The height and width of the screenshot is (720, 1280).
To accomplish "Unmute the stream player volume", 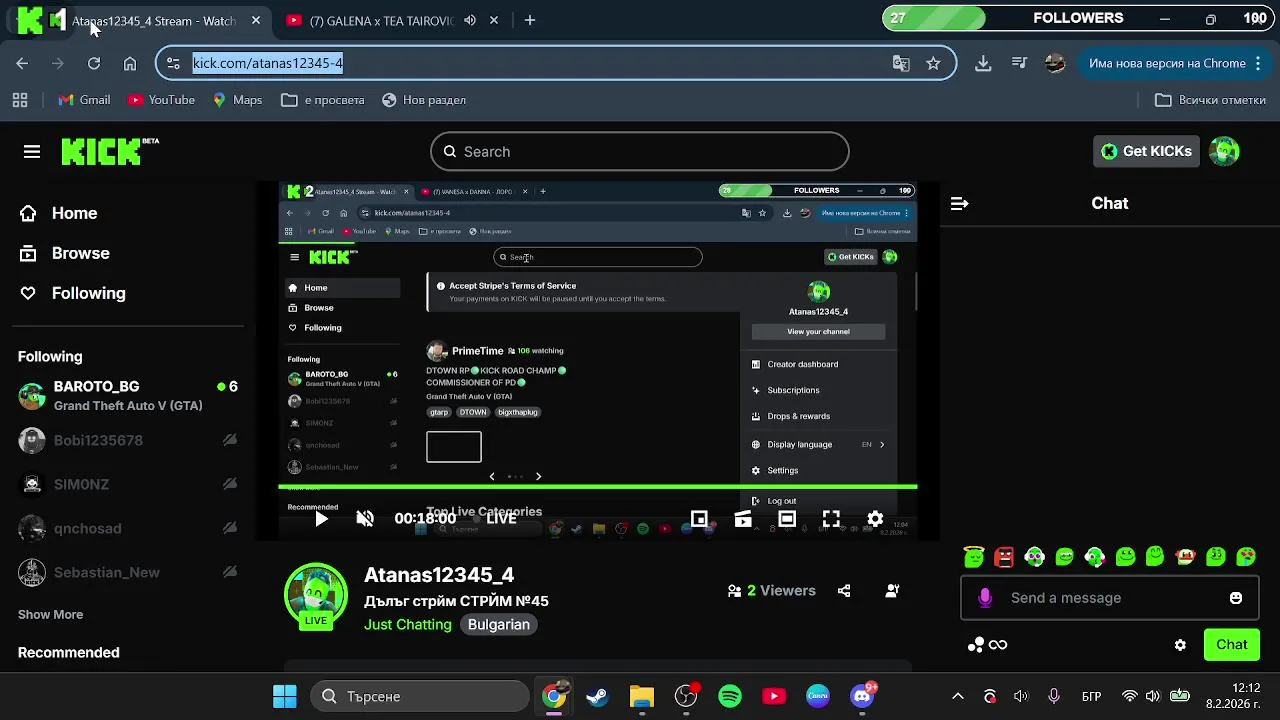I will point(365,518).
